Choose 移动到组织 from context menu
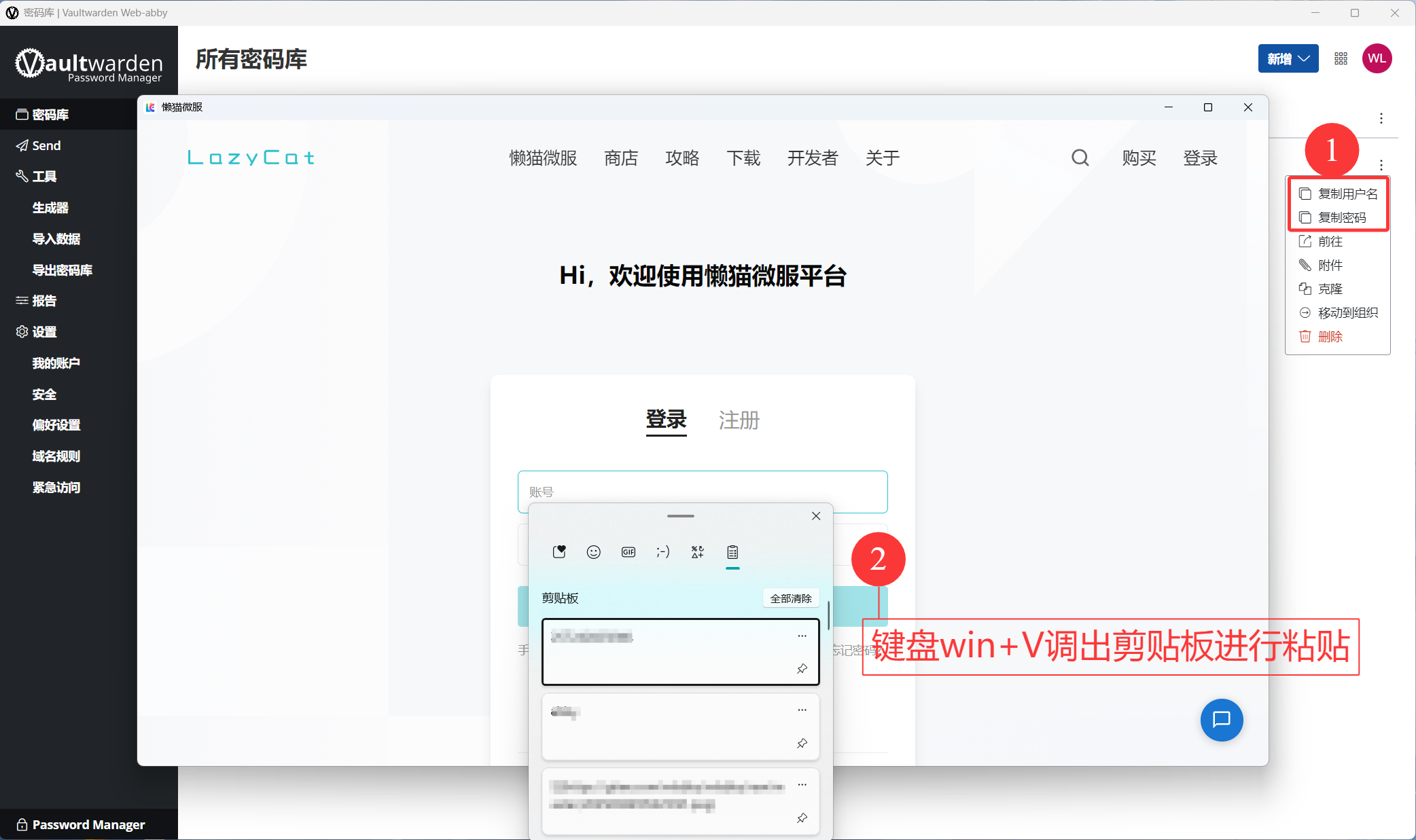 point(1338,312)
